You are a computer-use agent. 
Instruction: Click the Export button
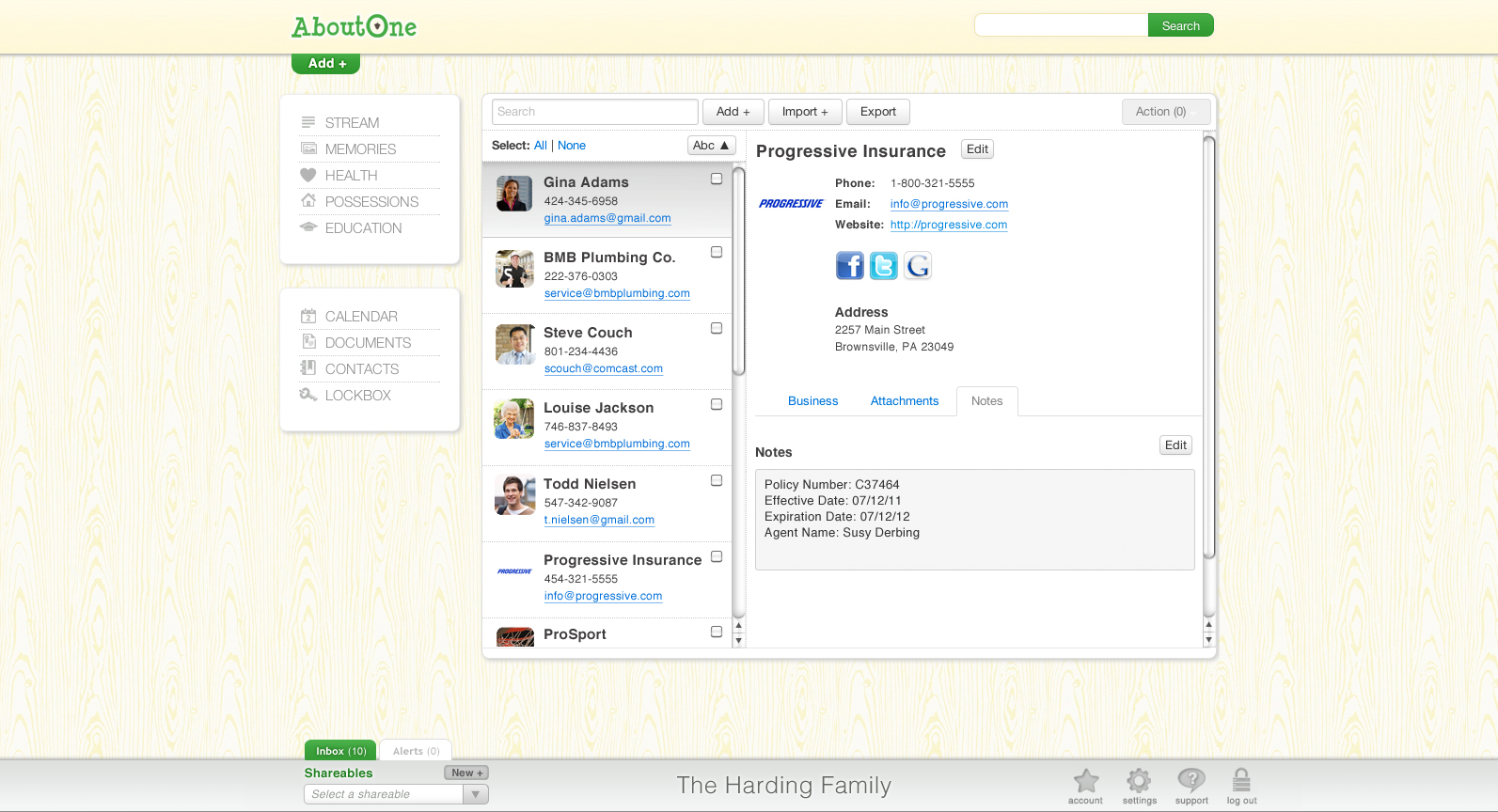click(x=878, y=112)
